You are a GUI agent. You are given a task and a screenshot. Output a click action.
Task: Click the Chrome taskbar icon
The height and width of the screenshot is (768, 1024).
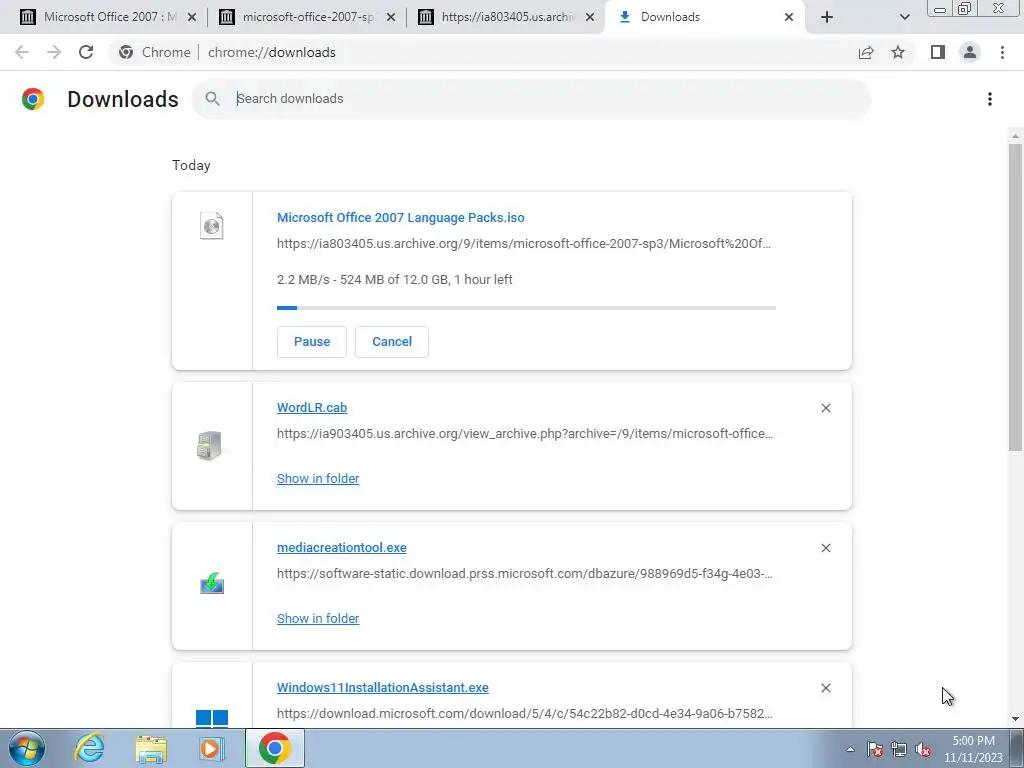pos(274,748)
